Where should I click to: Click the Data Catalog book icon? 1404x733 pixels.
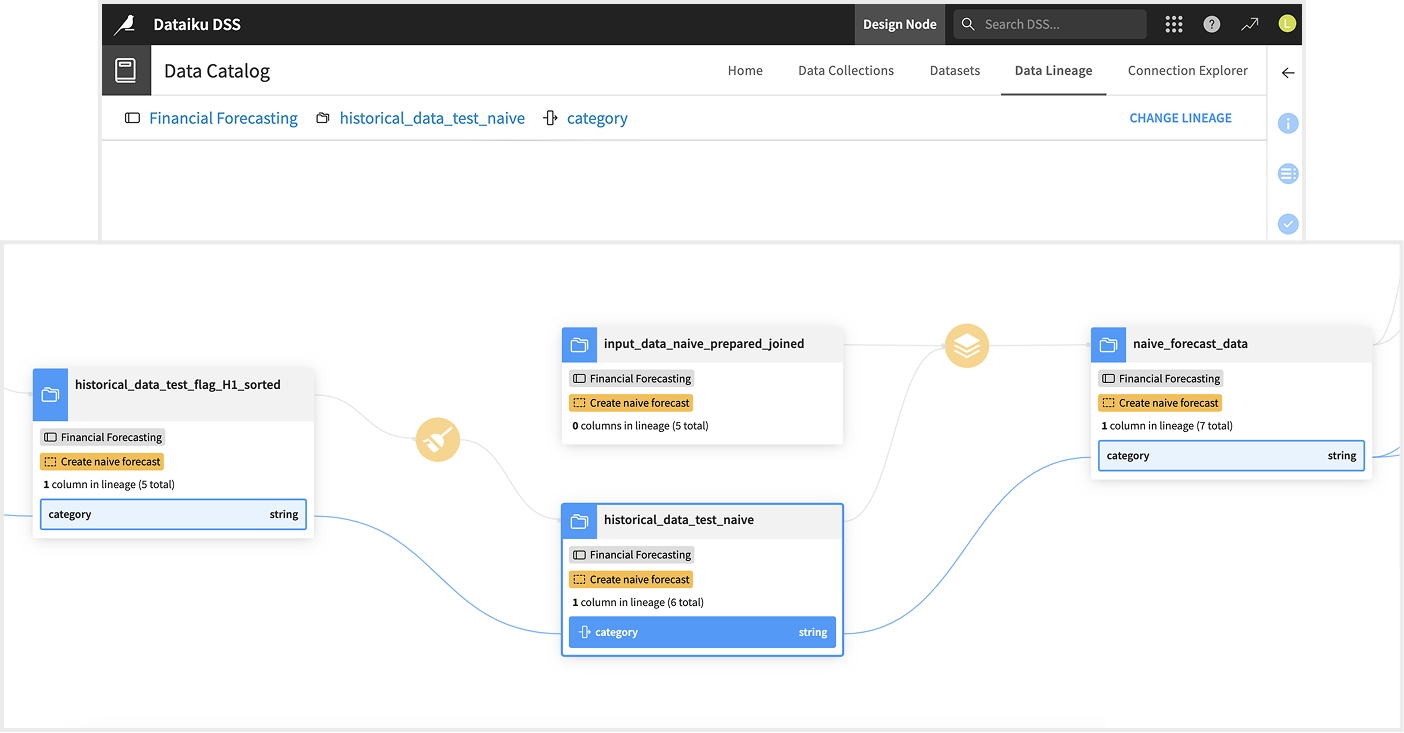(x=125, y=71)
